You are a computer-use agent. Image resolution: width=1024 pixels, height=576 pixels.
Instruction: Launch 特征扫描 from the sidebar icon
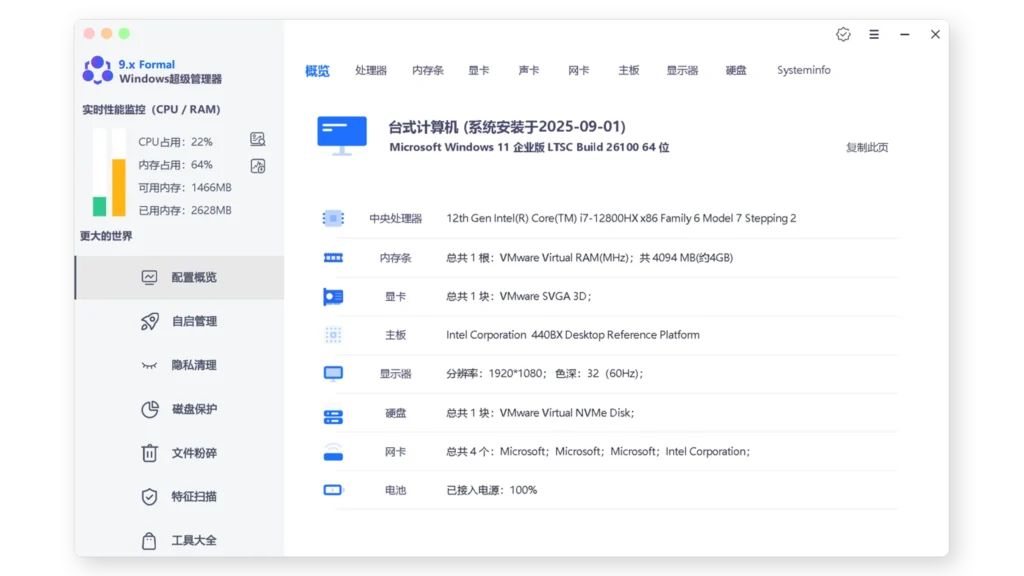pos(150,497)
